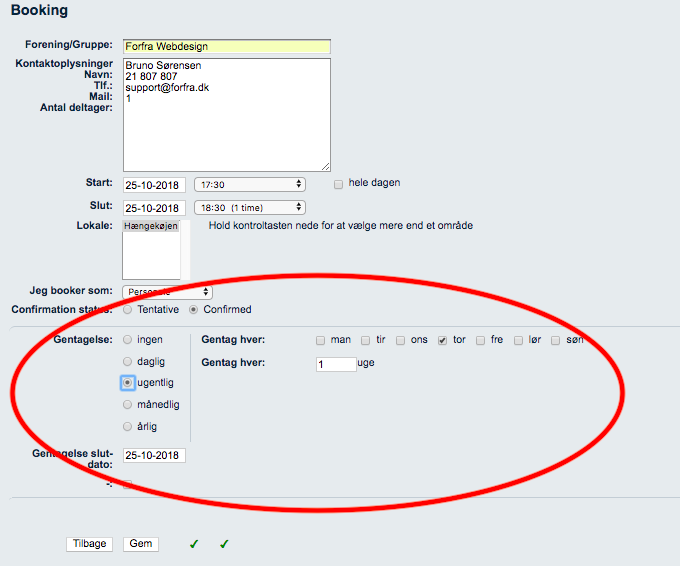Click the second green checkmark icon
Screen dimensions: 680x566
pos(224,544)
